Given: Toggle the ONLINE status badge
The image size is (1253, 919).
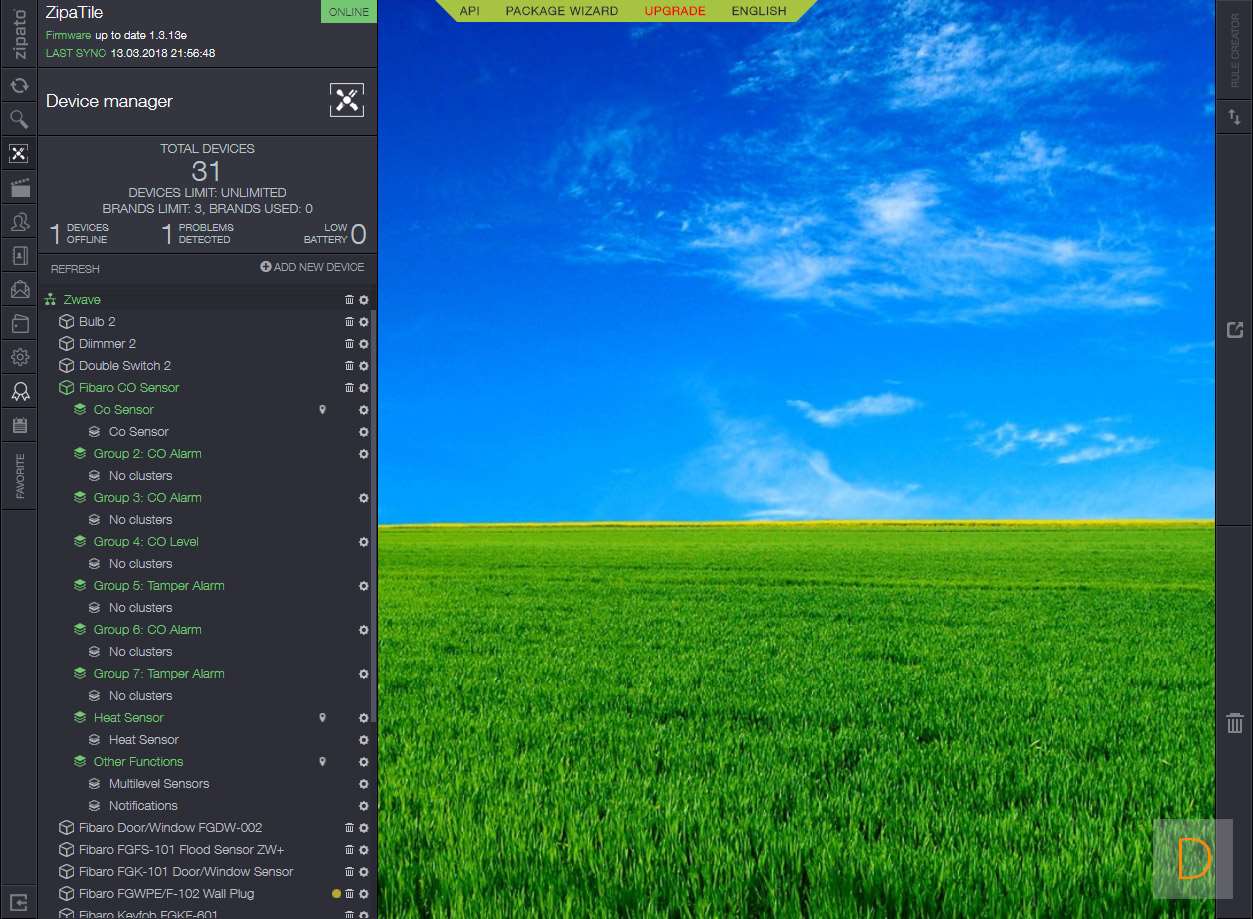Looking at the screenshot, I should point(348,12).
